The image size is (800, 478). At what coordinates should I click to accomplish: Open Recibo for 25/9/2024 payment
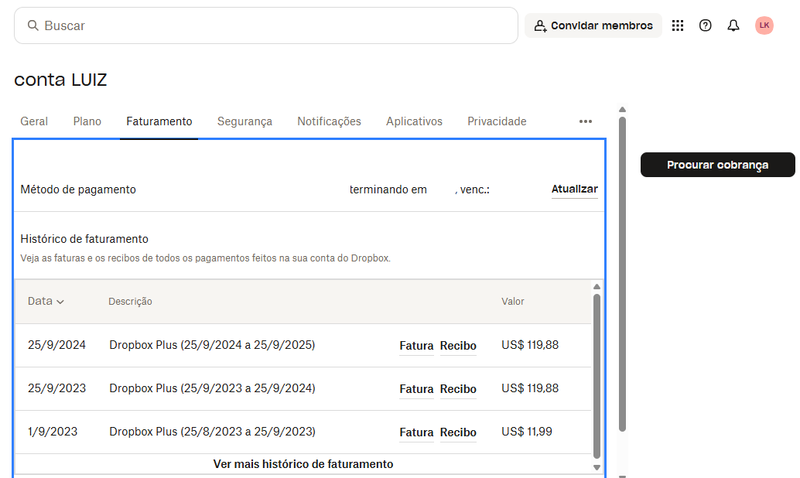(458, 346)
